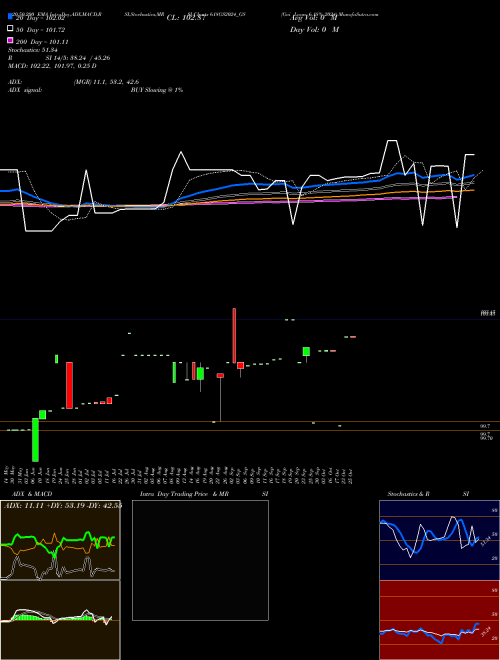
Task: Open the ADX indicator chart panel
Action: click(60, 540)
